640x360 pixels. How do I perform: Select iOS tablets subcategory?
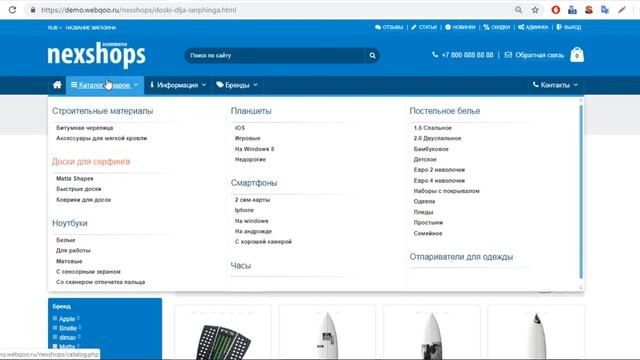[240, 128]
